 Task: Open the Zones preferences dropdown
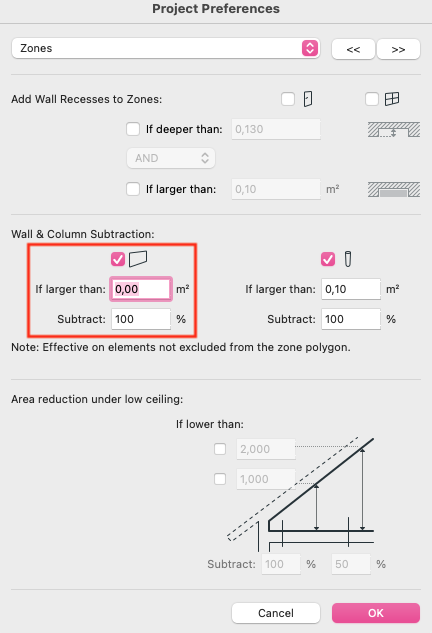coord(166,48)
